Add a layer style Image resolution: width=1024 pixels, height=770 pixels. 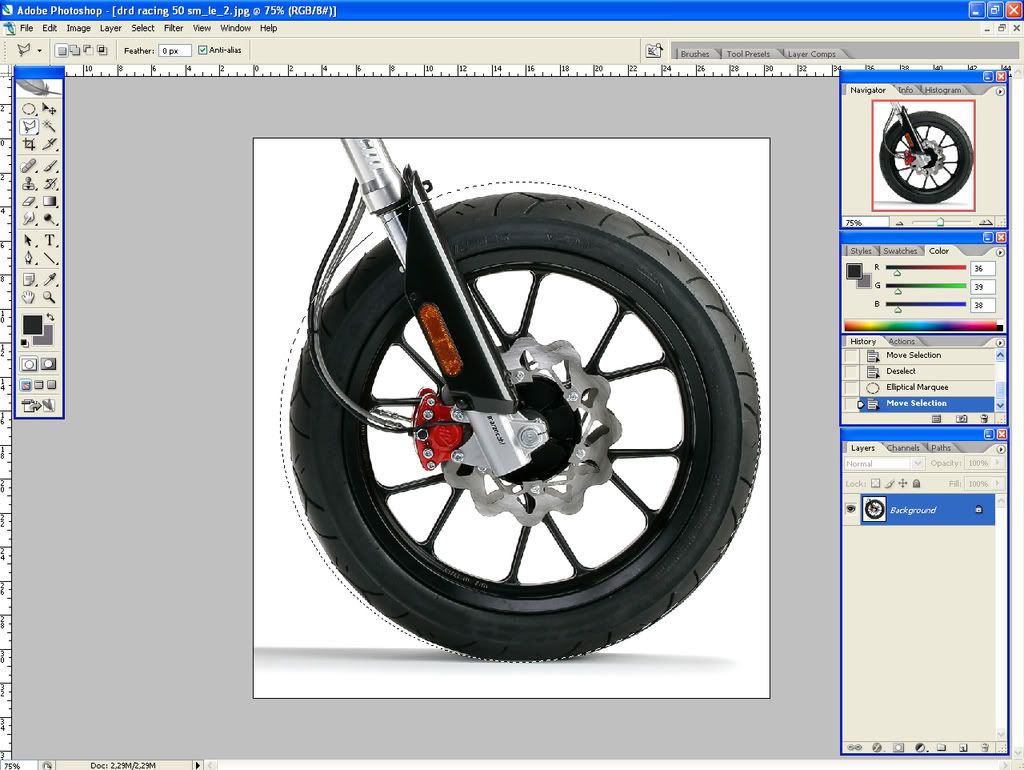click(x=877, y=747)
